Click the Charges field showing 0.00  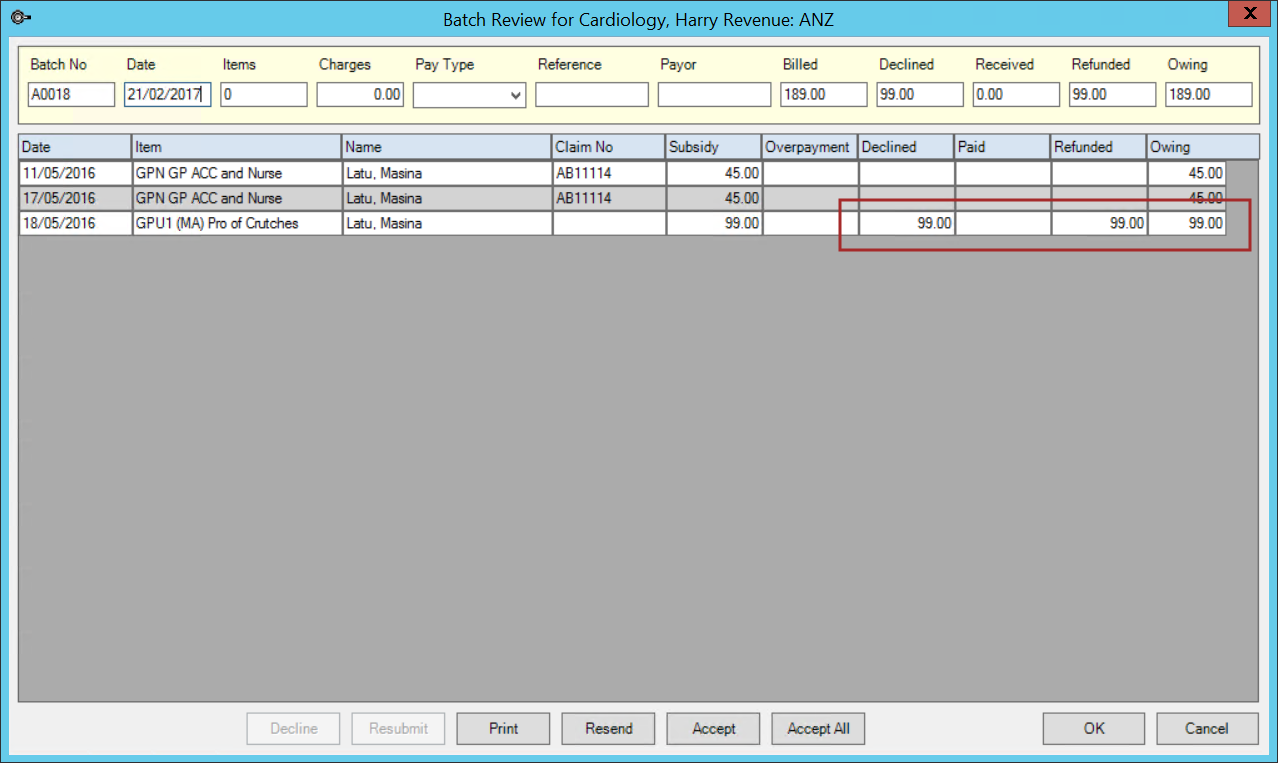pyautogui.click(x=360, y=95)
